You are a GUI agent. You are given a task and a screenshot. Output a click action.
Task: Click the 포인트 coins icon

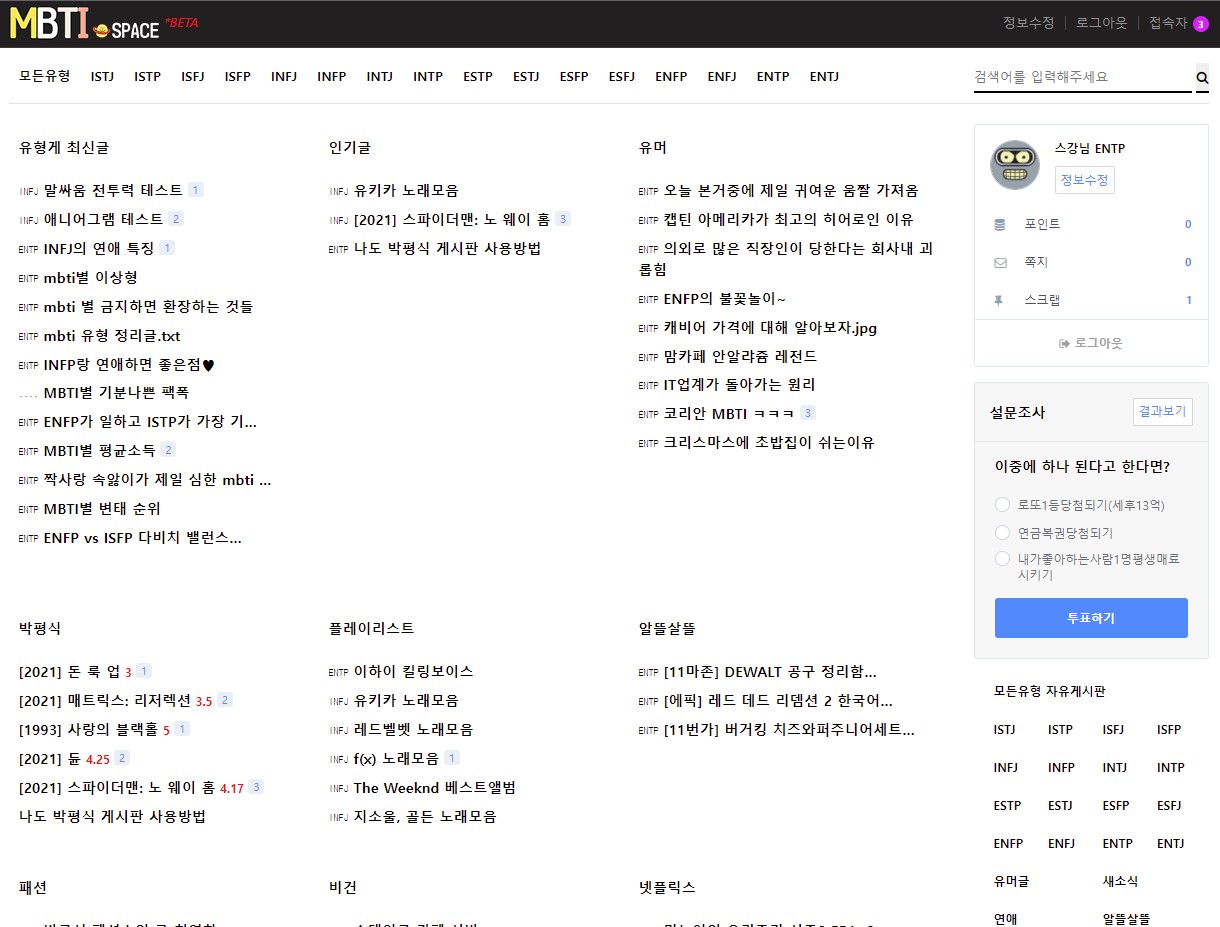[x=1001, y=224]
